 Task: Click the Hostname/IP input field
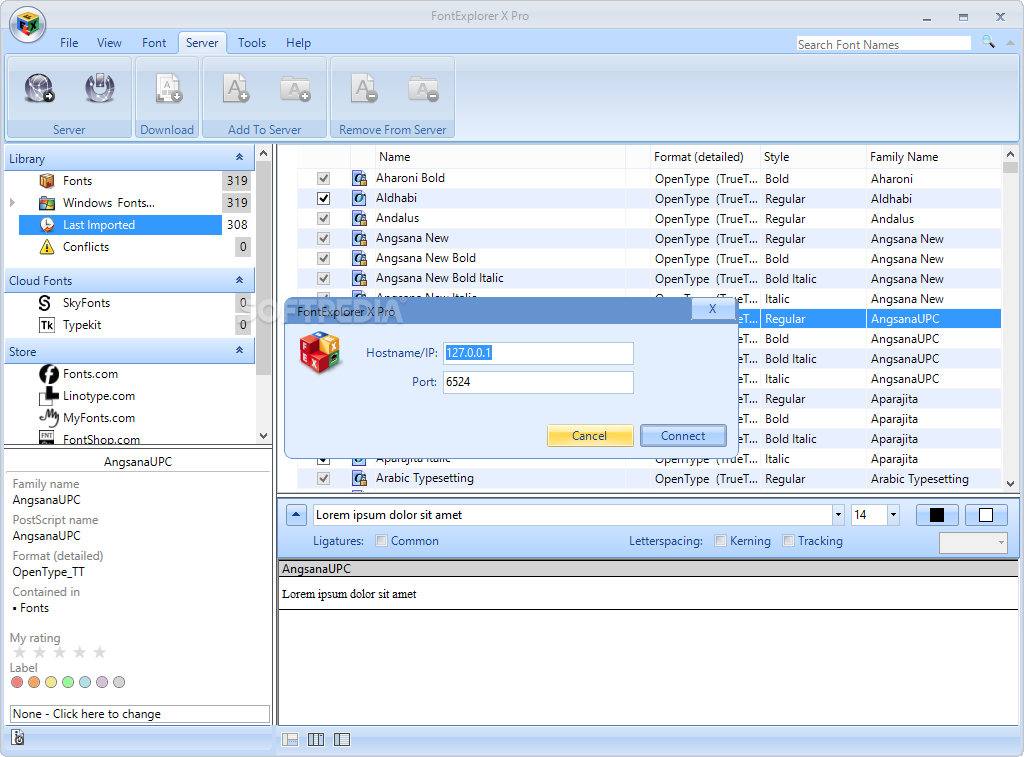[538, 353]
